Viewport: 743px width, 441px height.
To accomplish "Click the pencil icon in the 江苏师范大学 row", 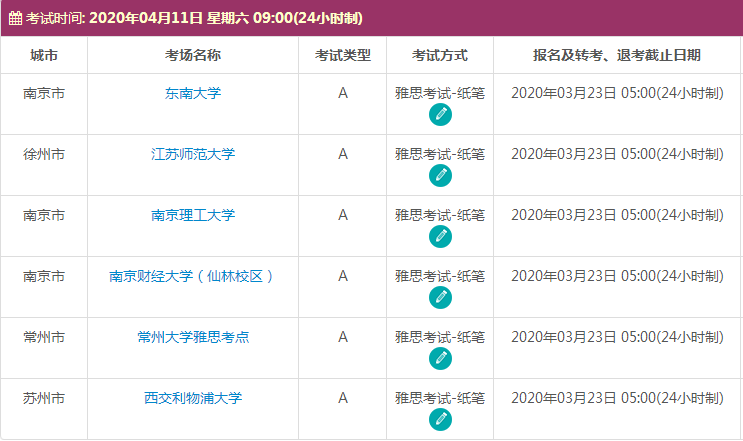I will [440, 176].
